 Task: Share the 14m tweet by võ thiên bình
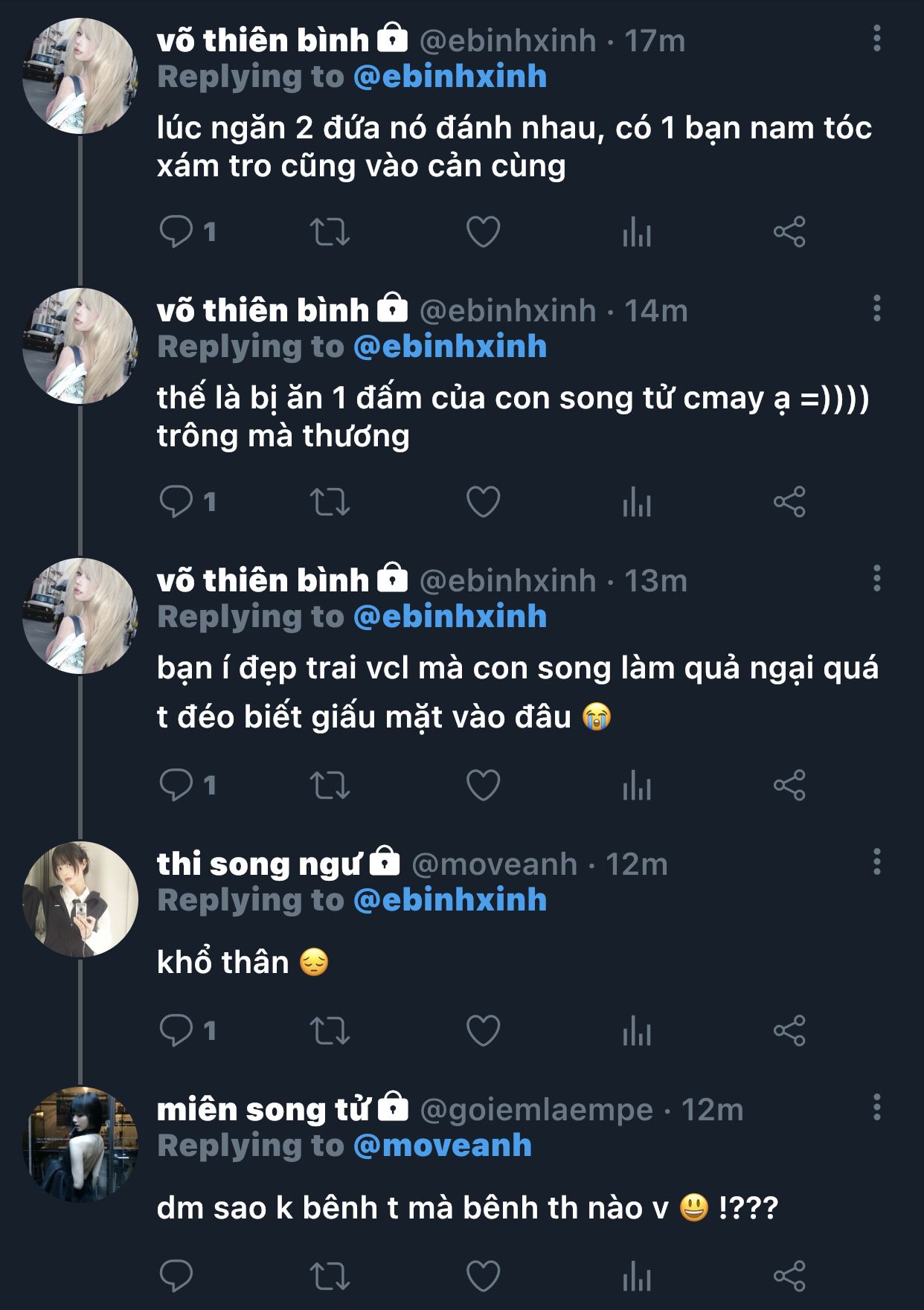coord(789,502)
